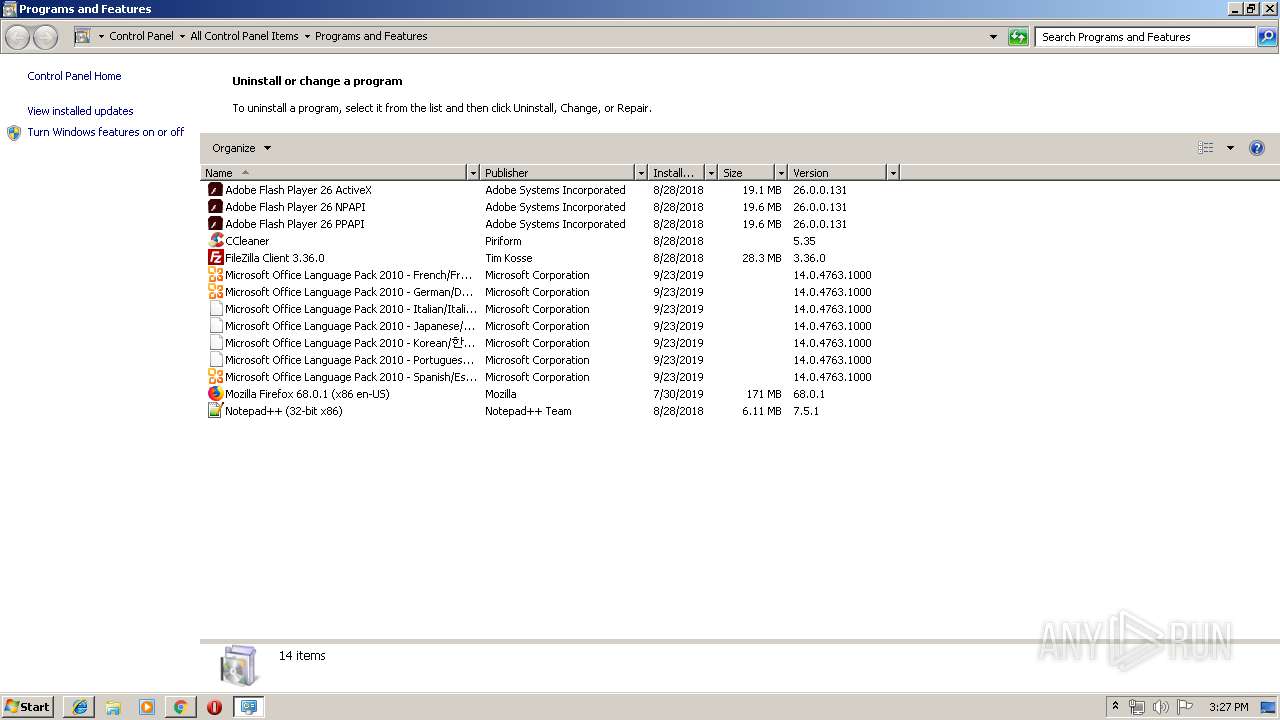Select the CCleaner row name
Screen dimensions: 1280x720
tap(247, 241)
